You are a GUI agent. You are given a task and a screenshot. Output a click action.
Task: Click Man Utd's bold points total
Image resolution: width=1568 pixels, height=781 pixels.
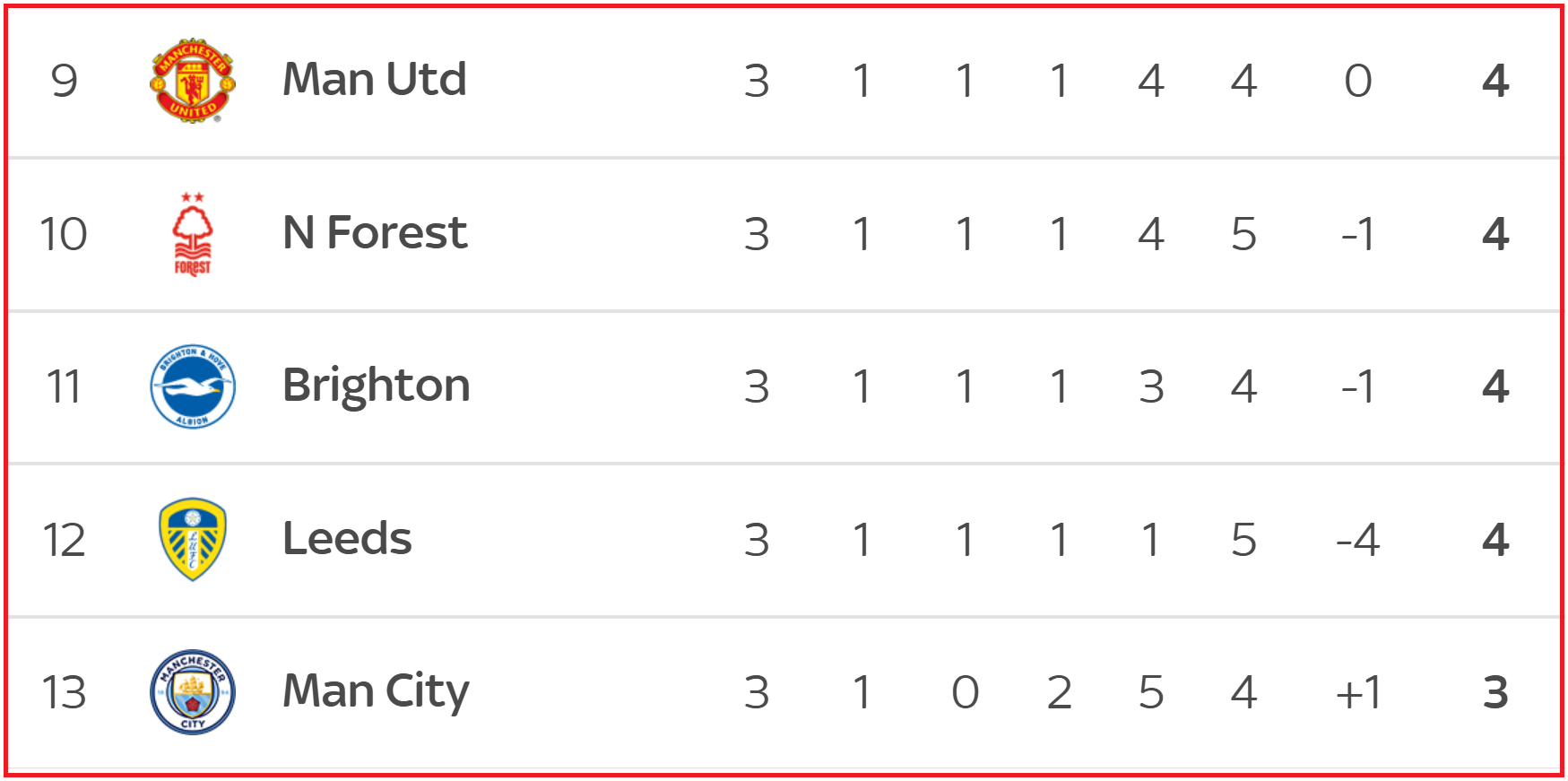(x=1495, y=82)
